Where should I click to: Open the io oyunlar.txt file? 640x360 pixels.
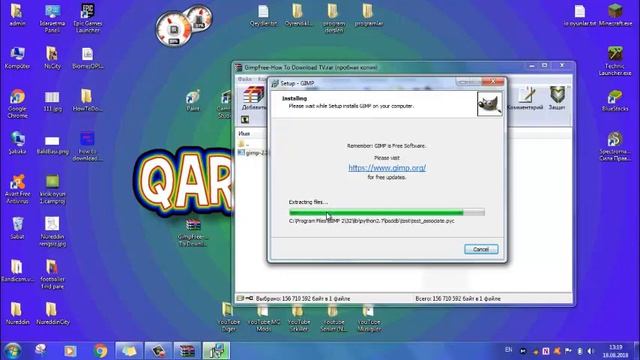(580, 15)
